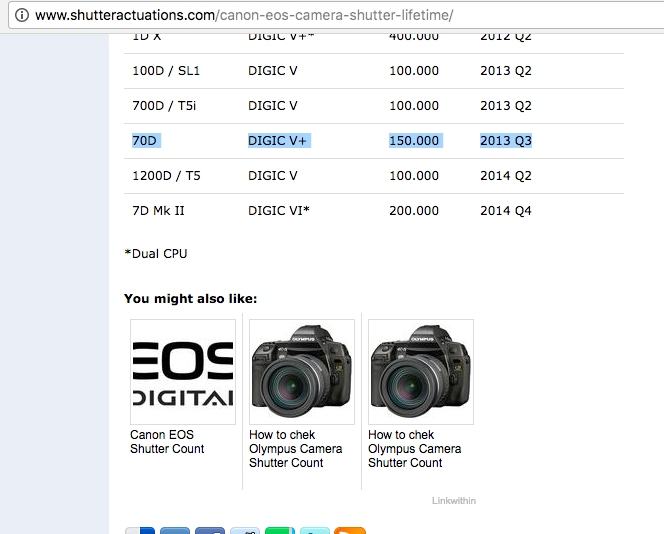664x534 pixels.
Task: Select '2013 Q2' date in the 100D row
Action: point(506,71)
